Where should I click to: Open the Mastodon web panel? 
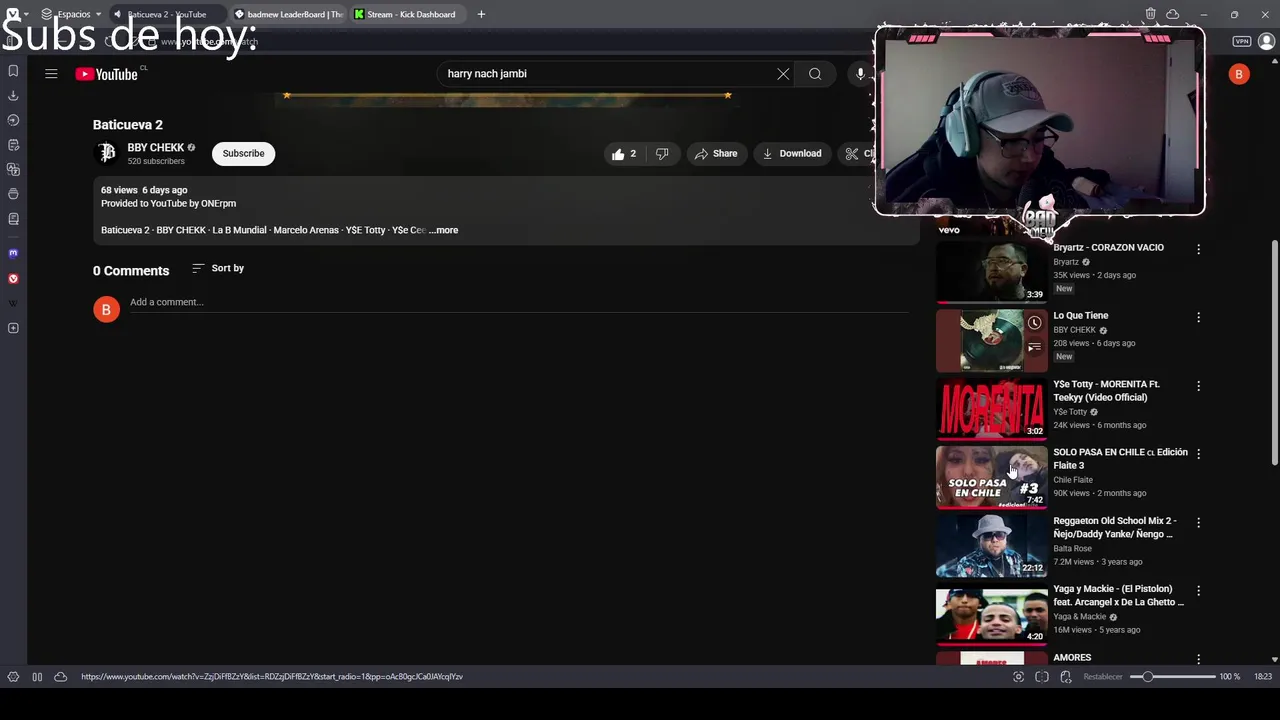coord(13,254)
